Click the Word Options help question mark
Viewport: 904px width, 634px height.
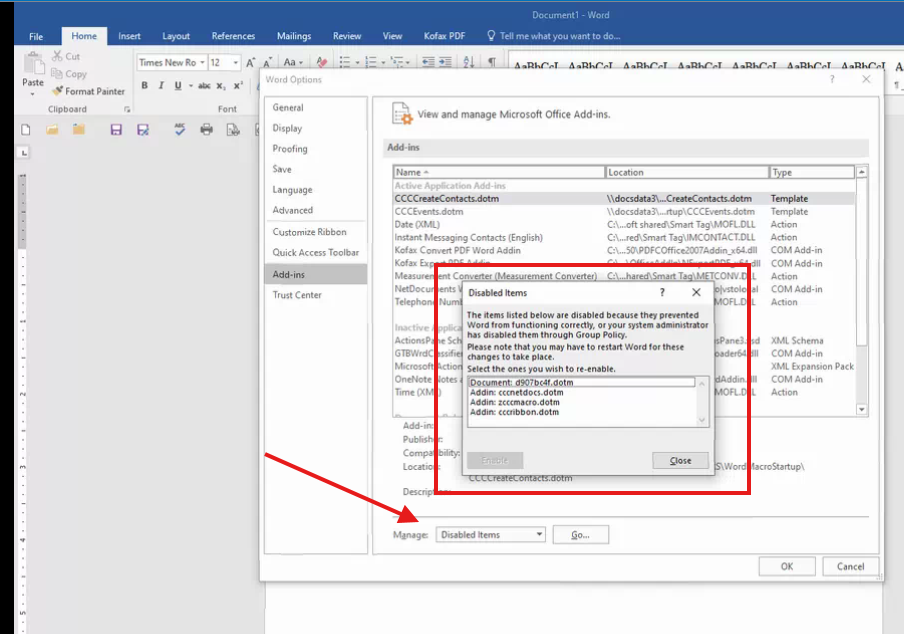[831, 79]
